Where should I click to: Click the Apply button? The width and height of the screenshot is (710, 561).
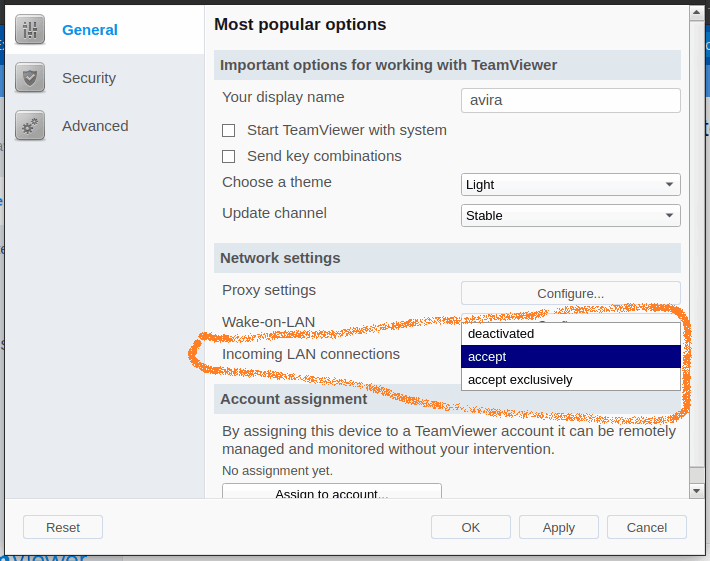[559, 527]
